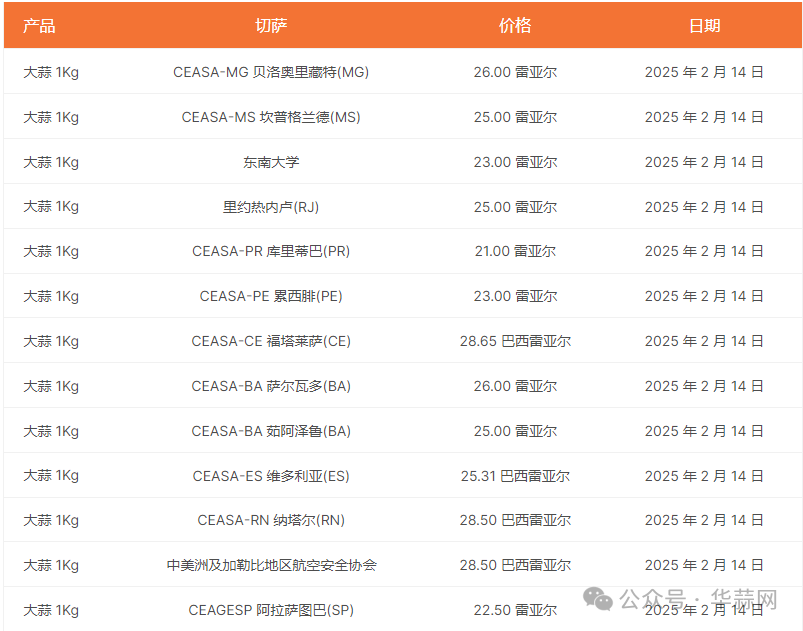
Task: Select the CEASA-BA 萨尔瓦多(BA) cell
Action: [271, 386]
